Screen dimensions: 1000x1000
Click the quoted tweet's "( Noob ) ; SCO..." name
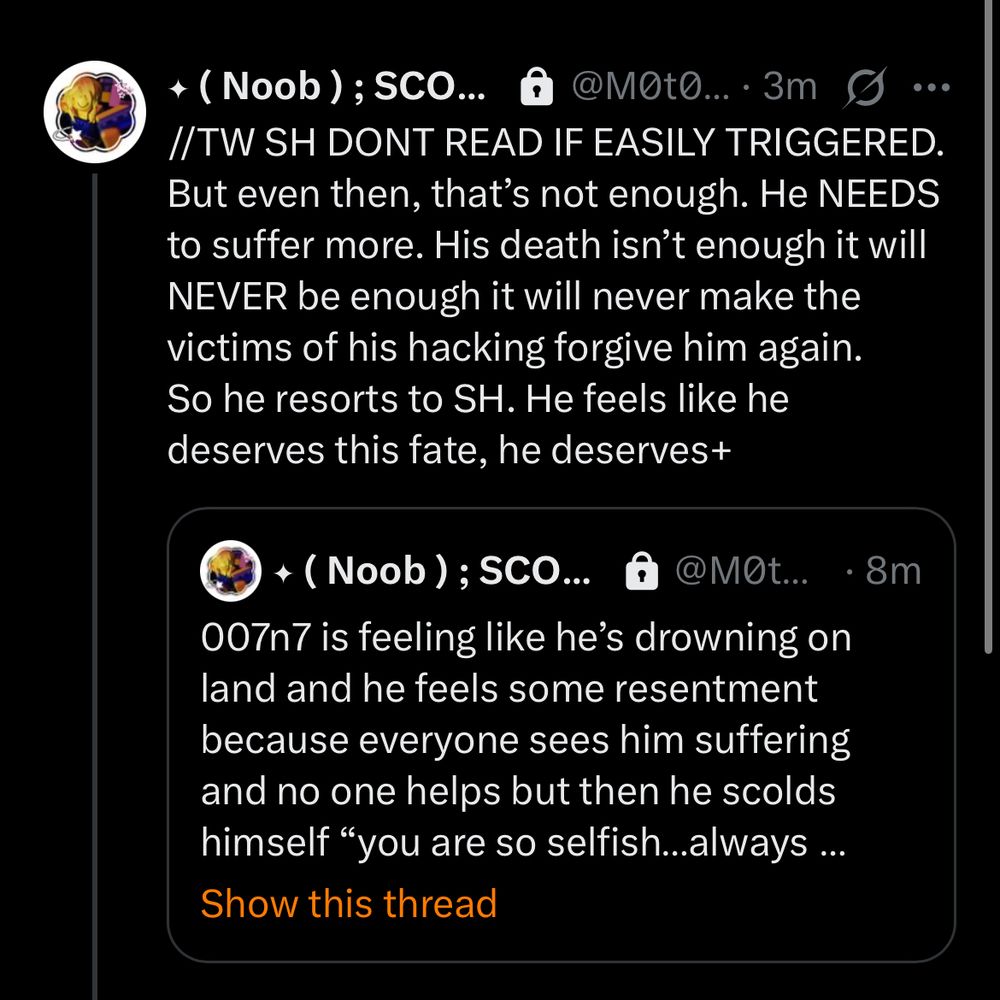pyautogui.click(x=447, y=571)
